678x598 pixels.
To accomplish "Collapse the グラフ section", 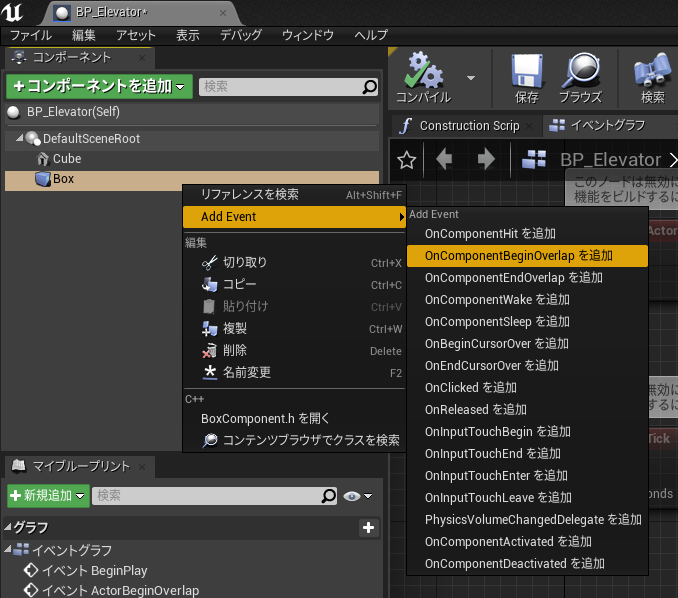I will (x=8, y=527).
